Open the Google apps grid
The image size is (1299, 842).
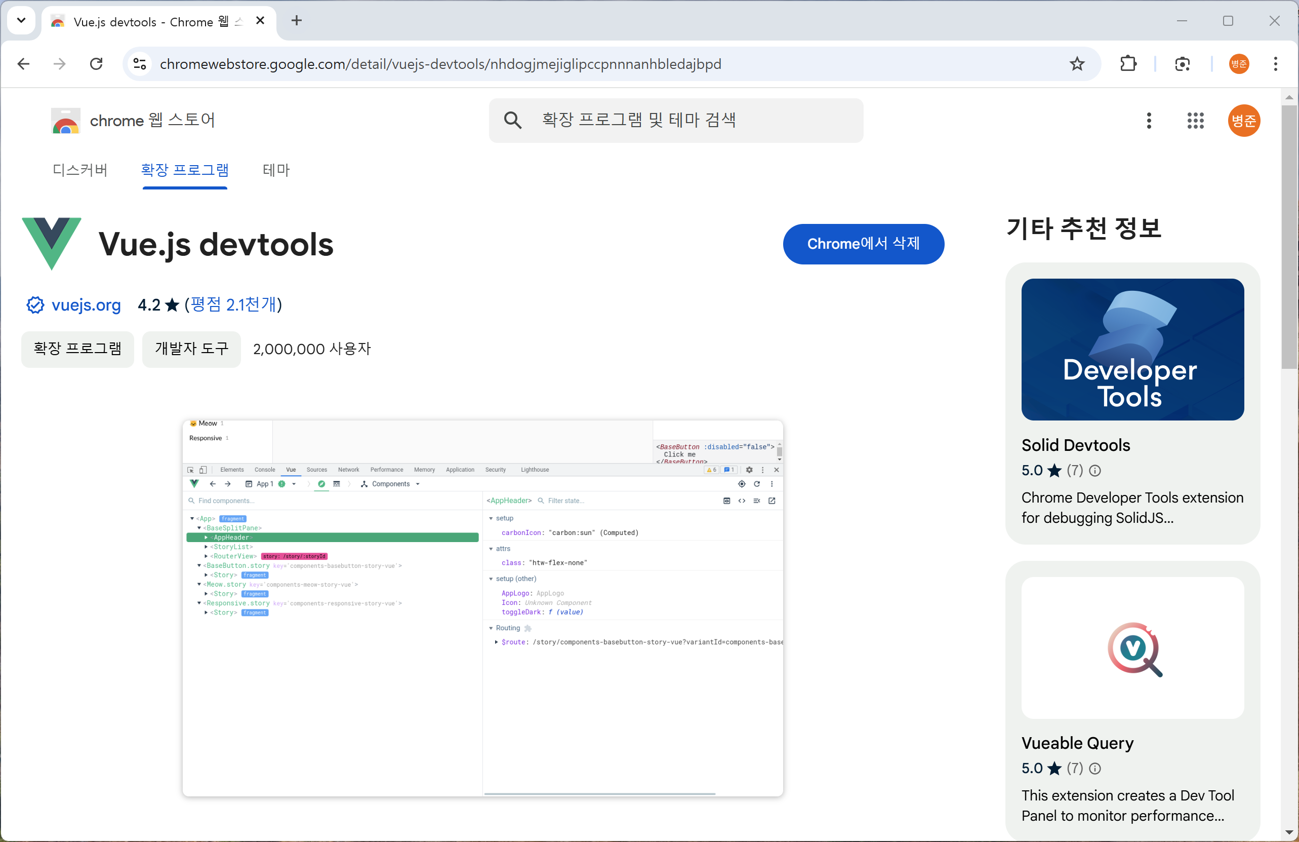click(x=1196, y=121)
